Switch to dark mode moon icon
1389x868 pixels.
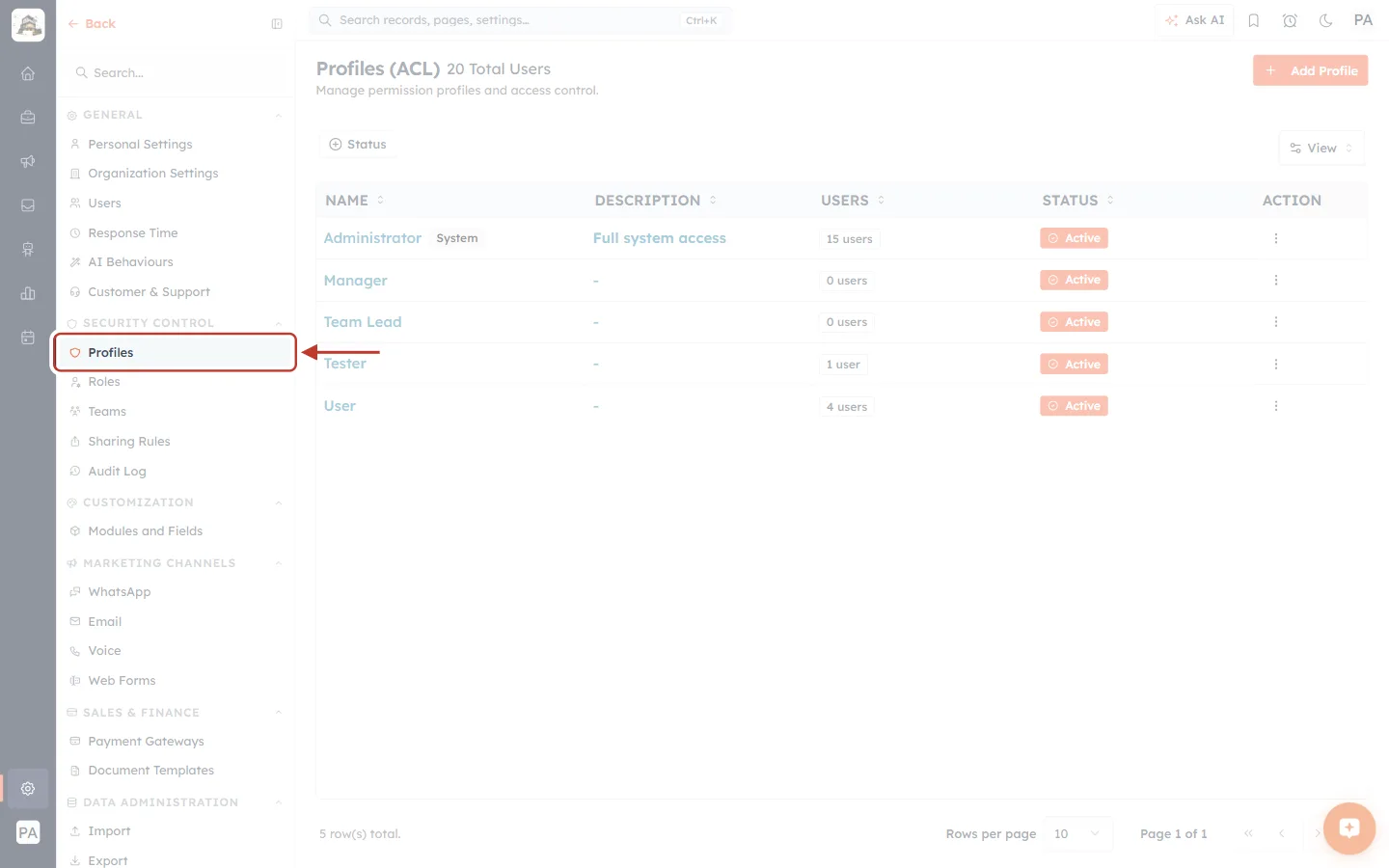pyautogui.click(x=1326, y=20)
